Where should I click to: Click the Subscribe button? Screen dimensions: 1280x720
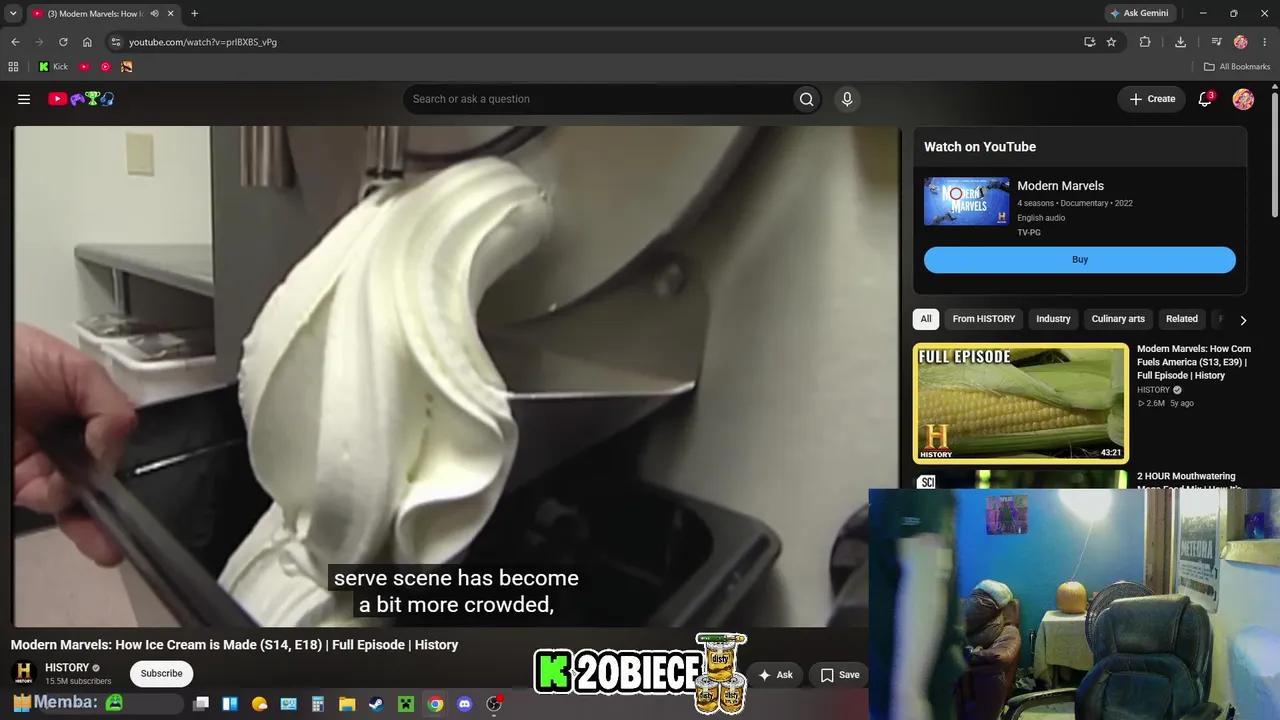tap(161, 674)
